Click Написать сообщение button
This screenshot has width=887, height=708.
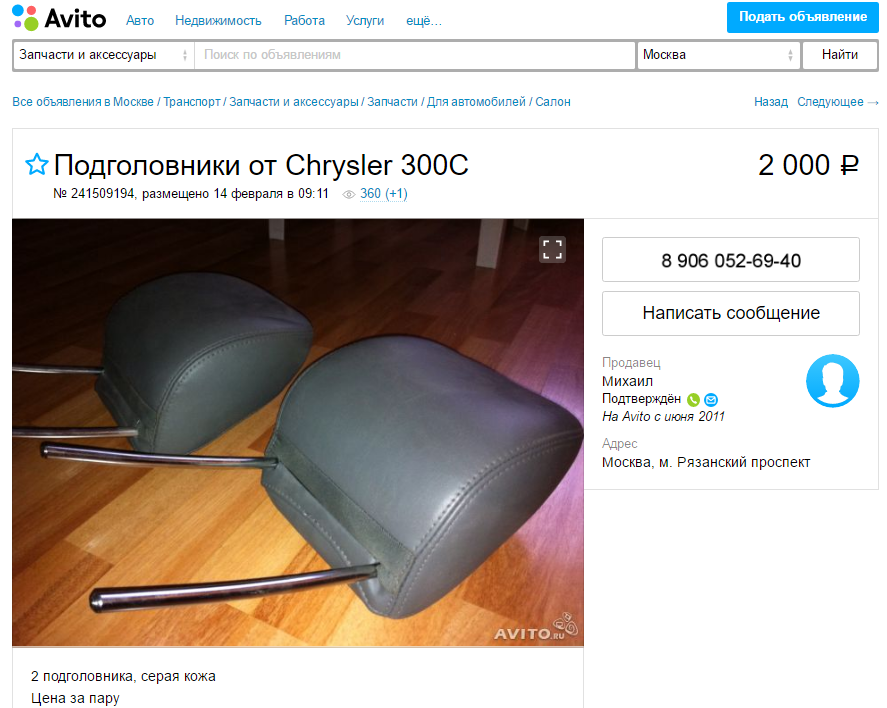pyautogui.click(x=731, y=313)
